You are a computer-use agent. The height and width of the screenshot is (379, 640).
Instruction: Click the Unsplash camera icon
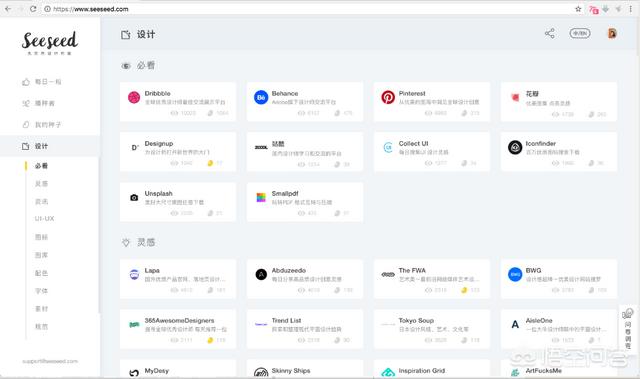(x=134, y=197)
